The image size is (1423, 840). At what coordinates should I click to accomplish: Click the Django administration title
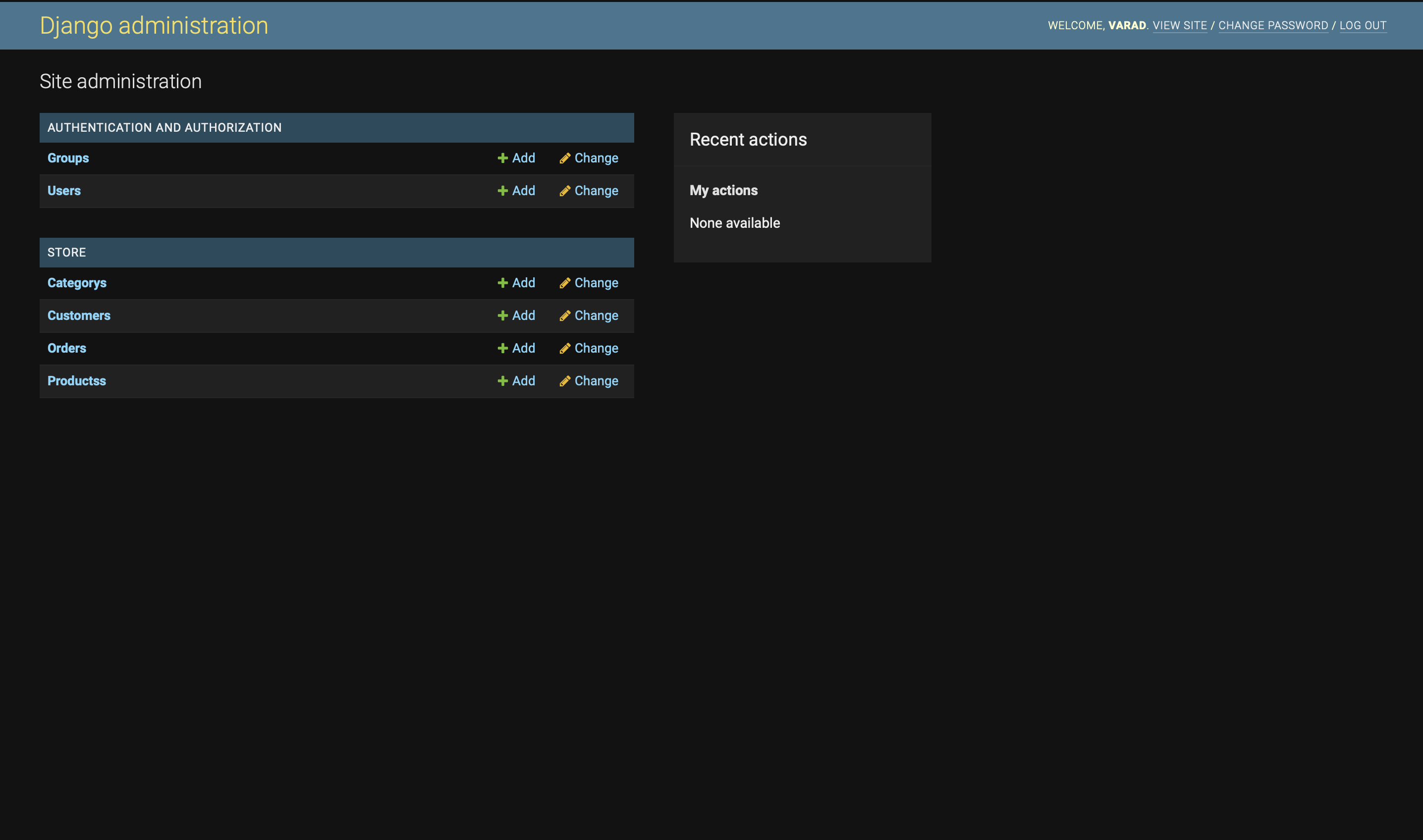click(x=154, y=25)
